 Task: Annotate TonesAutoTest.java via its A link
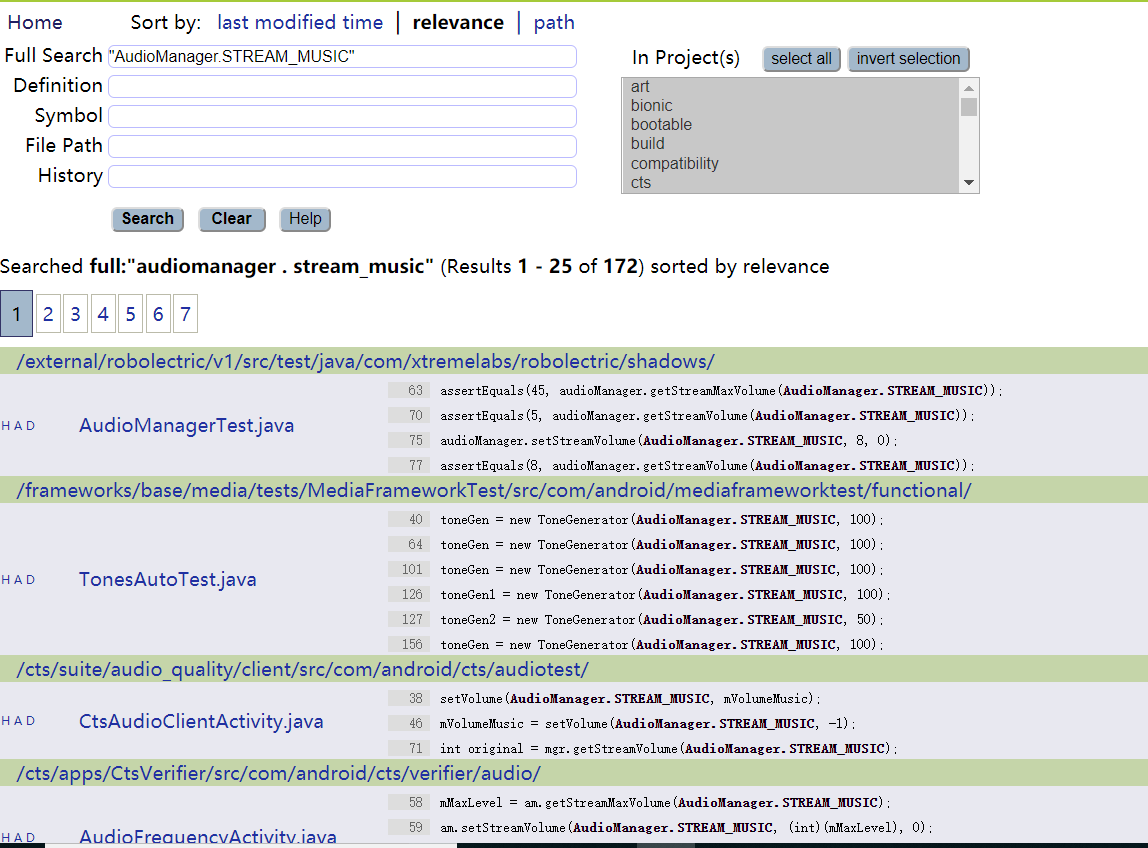point(18,579)
